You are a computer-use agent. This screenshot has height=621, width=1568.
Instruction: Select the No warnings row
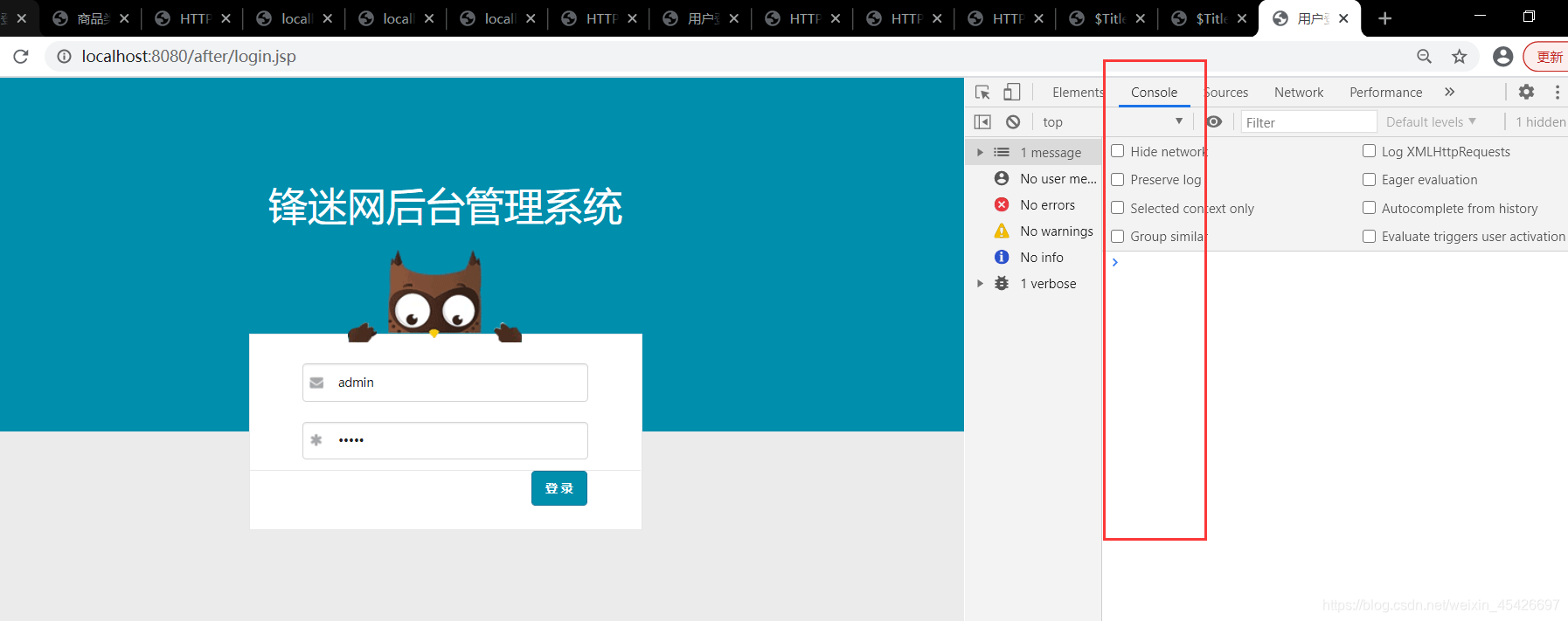click(1034, 231)
